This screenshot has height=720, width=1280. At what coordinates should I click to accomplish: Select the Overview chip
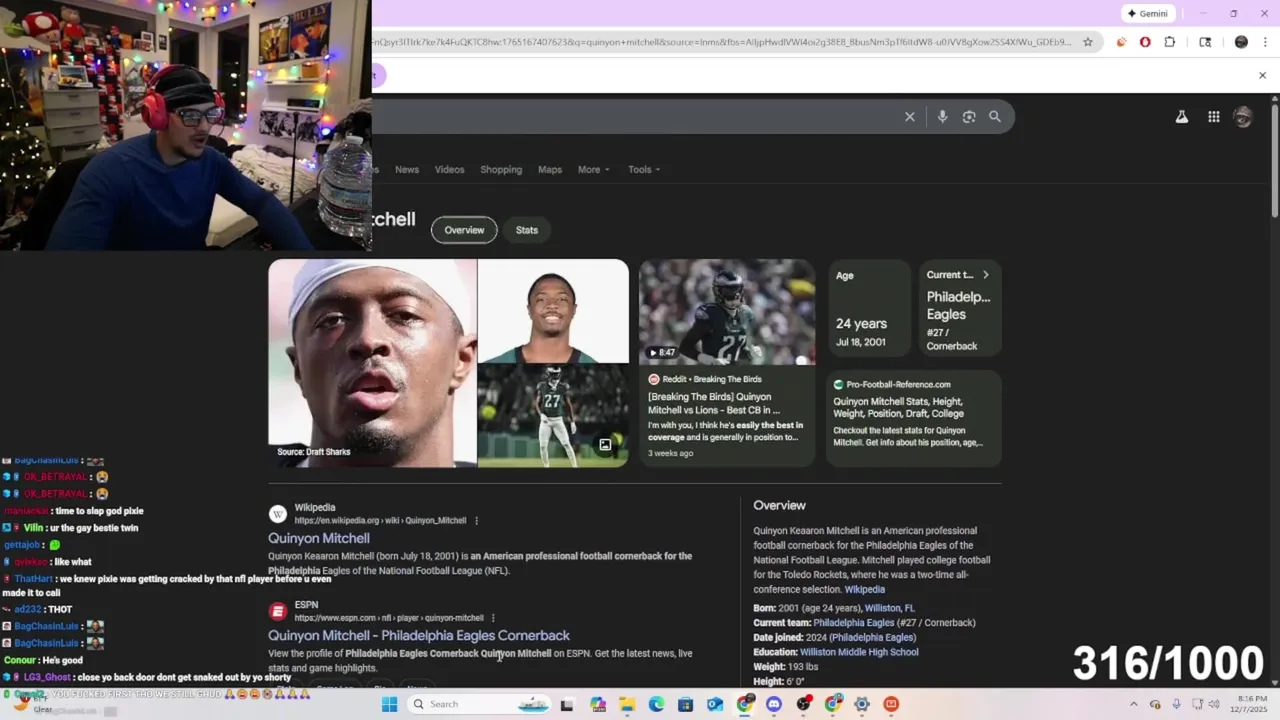[x=464, y=230]
